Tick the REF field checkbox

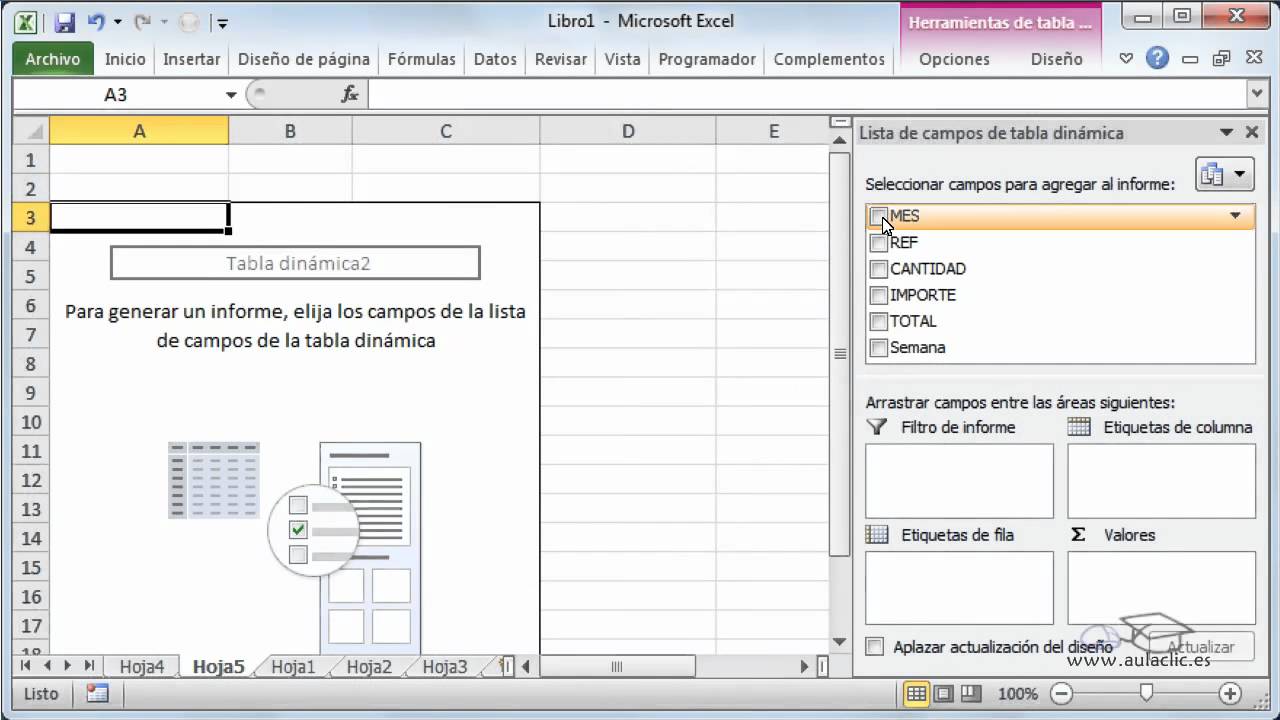pyautogui.click(x=879, y=243)
